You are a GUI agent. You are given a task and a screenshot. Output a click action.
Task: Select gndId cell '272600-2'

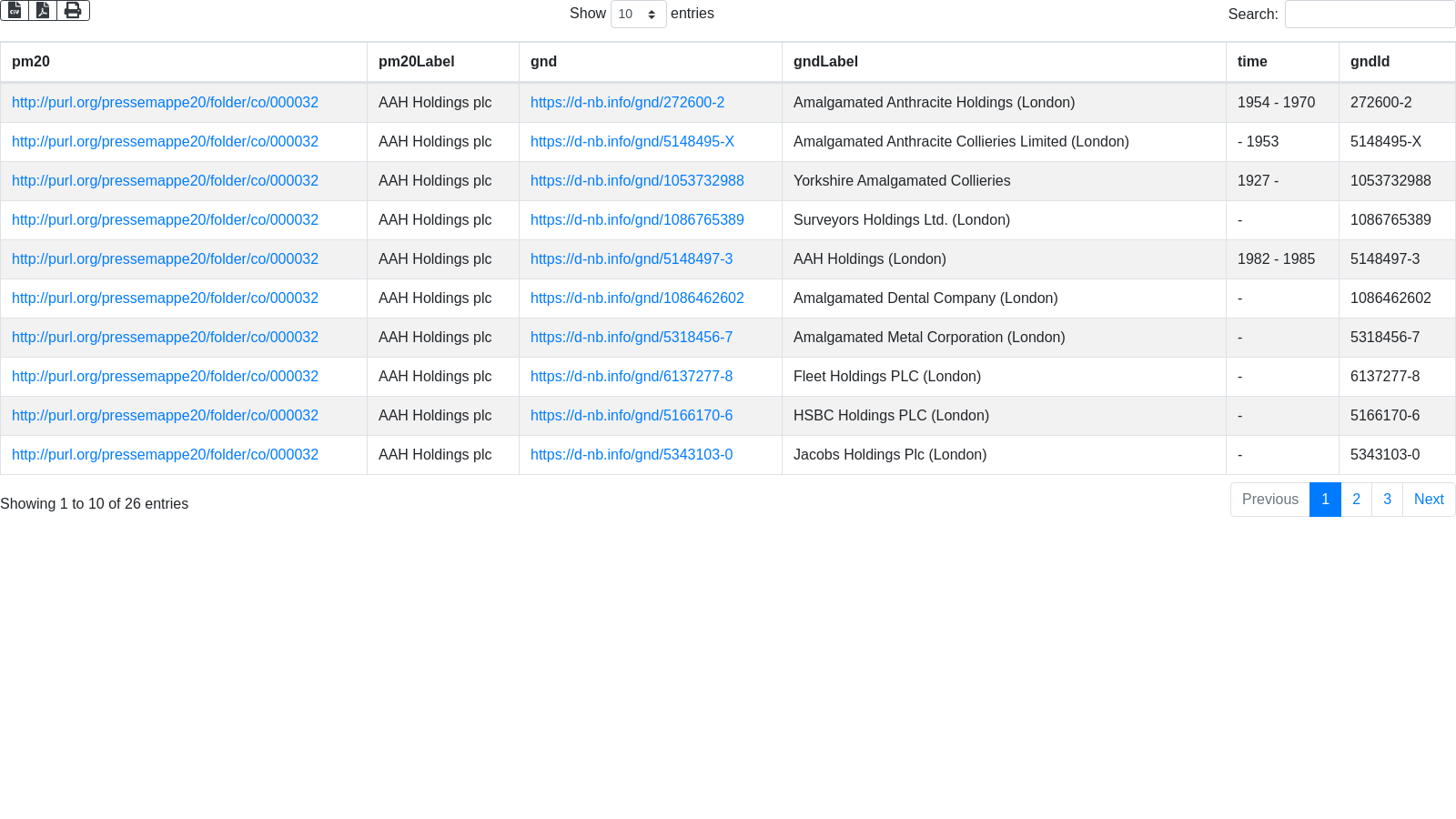(x=1397, y=103)
